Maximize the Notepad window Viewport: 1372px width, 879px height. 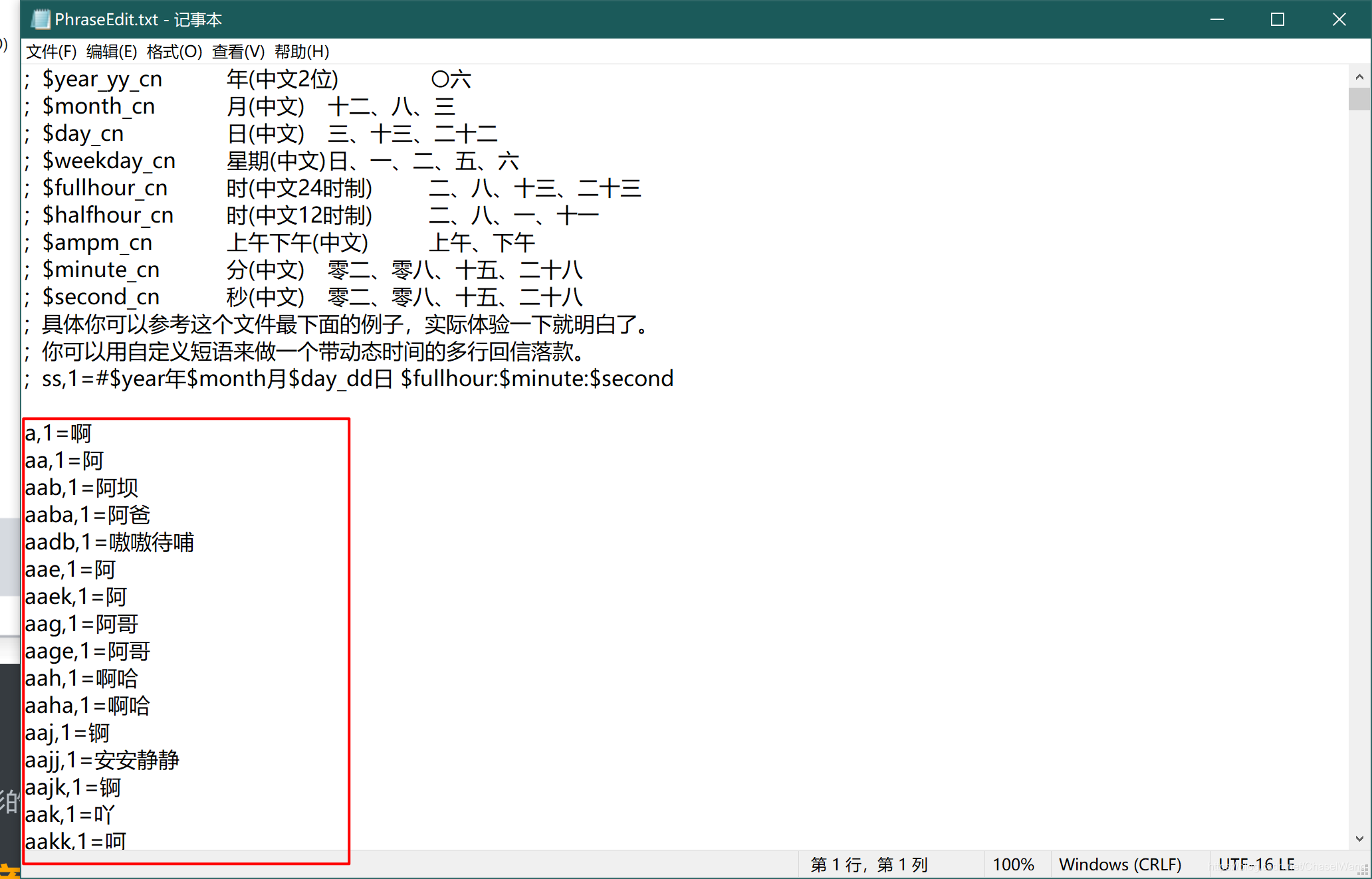click(1278, 19)
